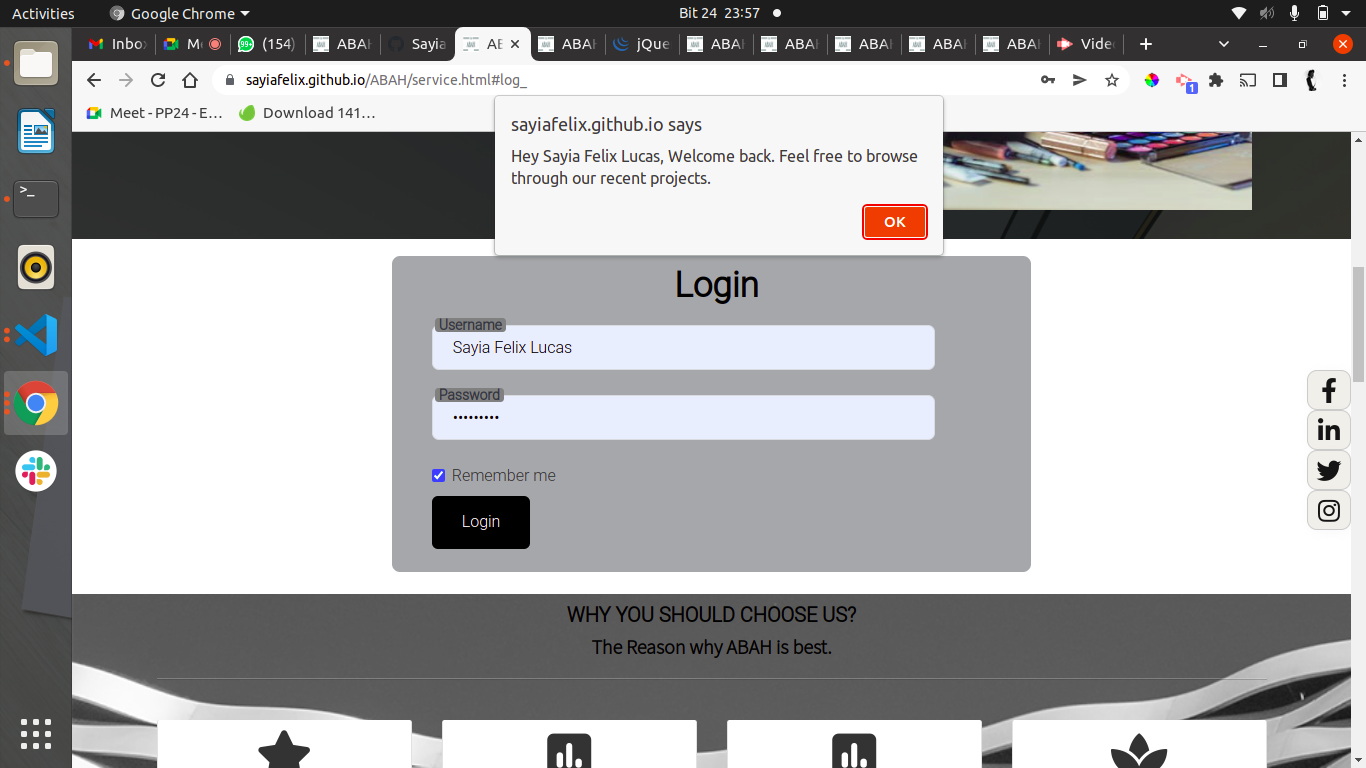
Task: Open Slack from the Ubuntu dock
Action: (35, 471)
